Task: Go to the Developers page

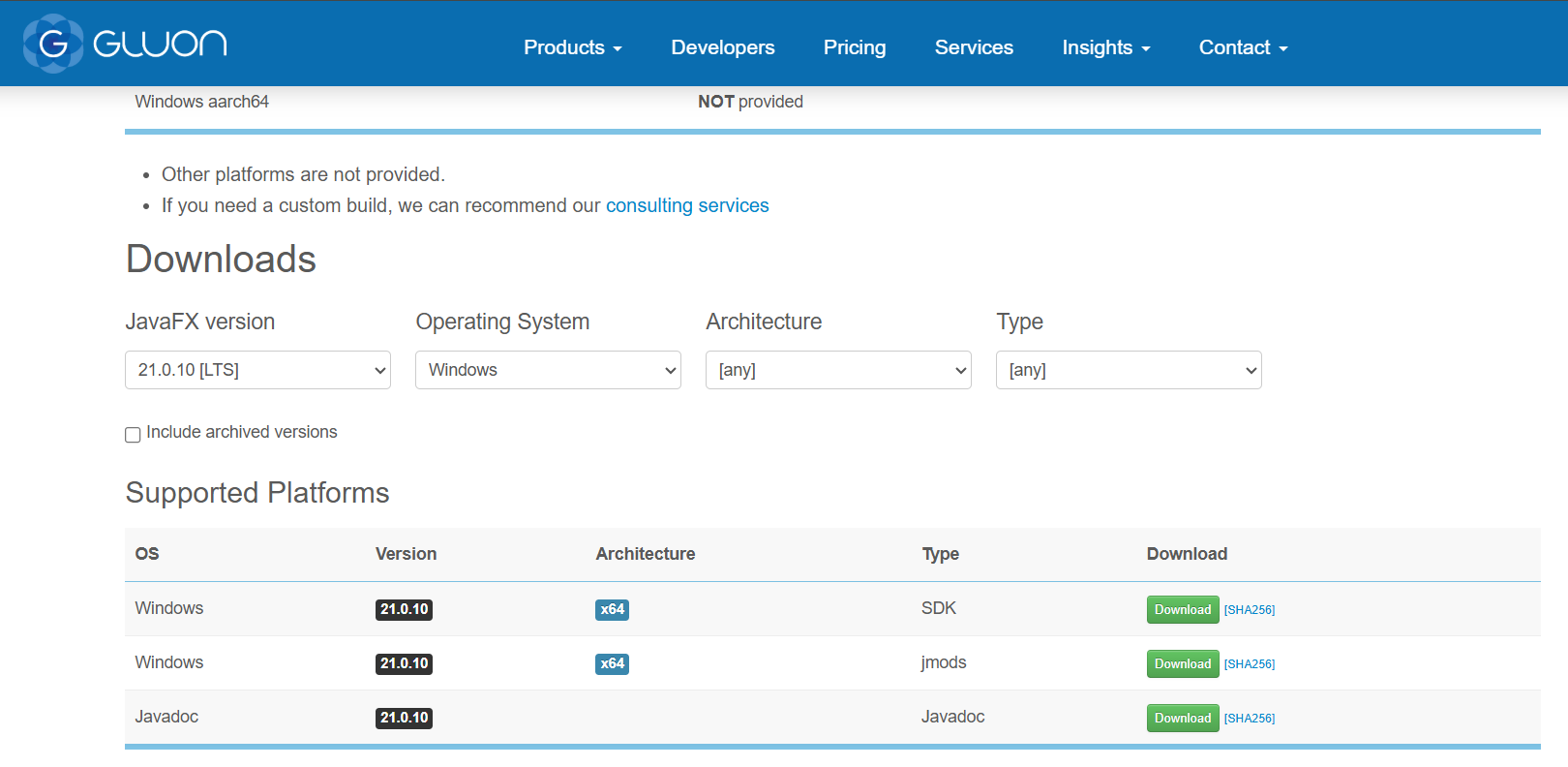Action: click(723, 47)
